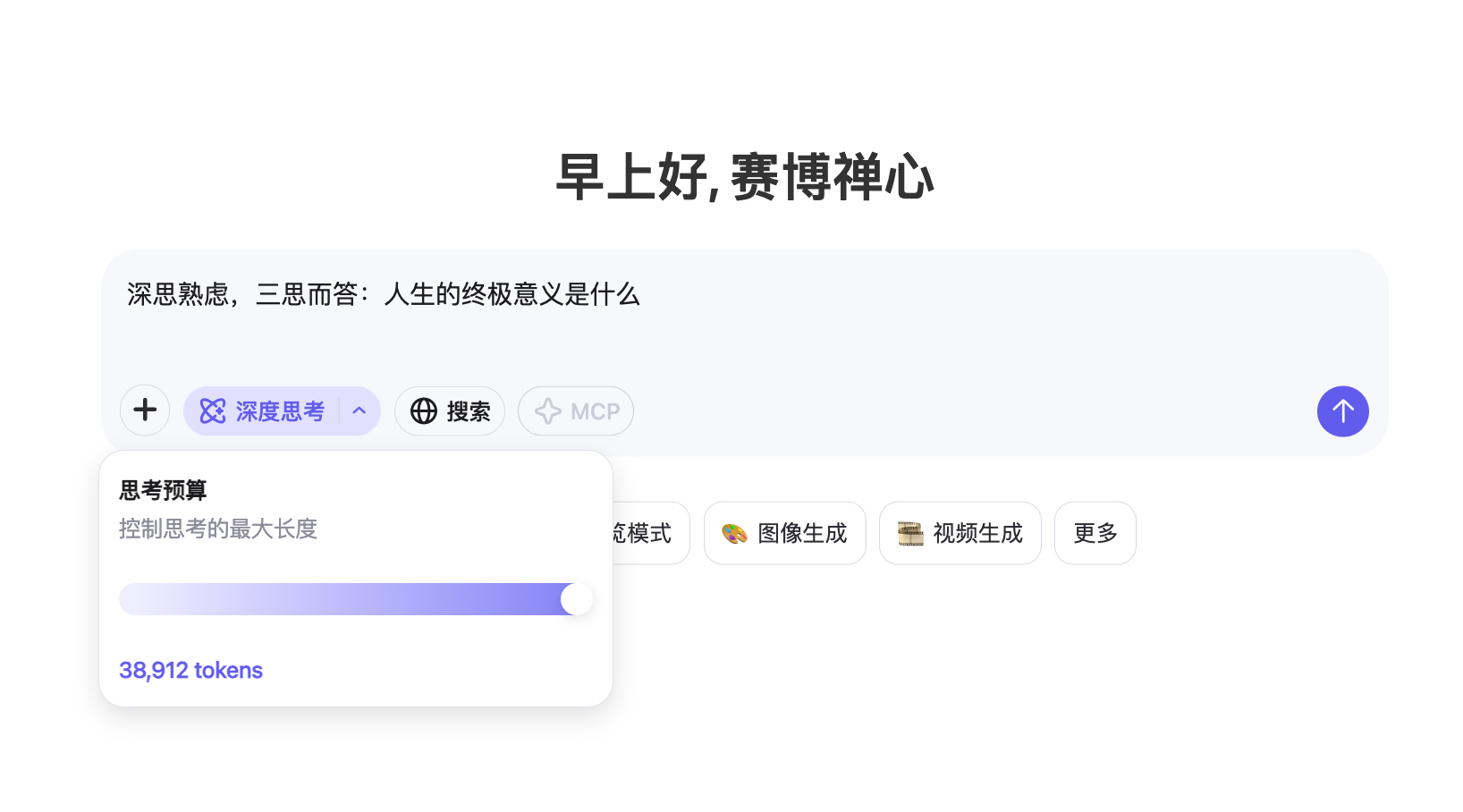
Task: Choose the 图像生成 suggestion
Action: [x=785, y=533]
